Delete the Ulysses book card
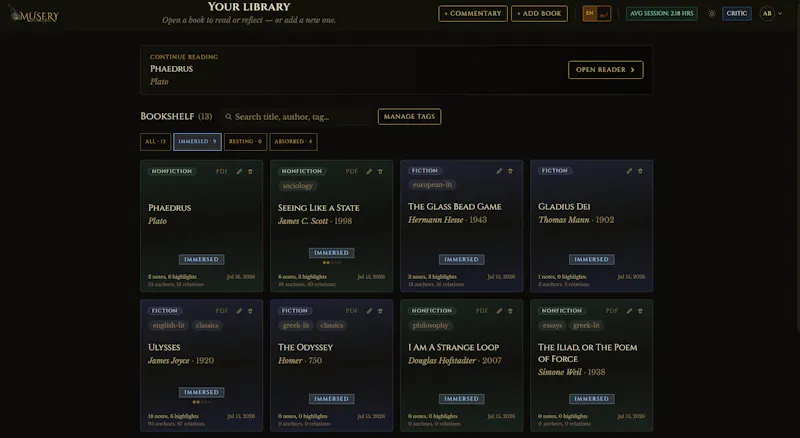The image size is (800, 438). click(251, 311)
